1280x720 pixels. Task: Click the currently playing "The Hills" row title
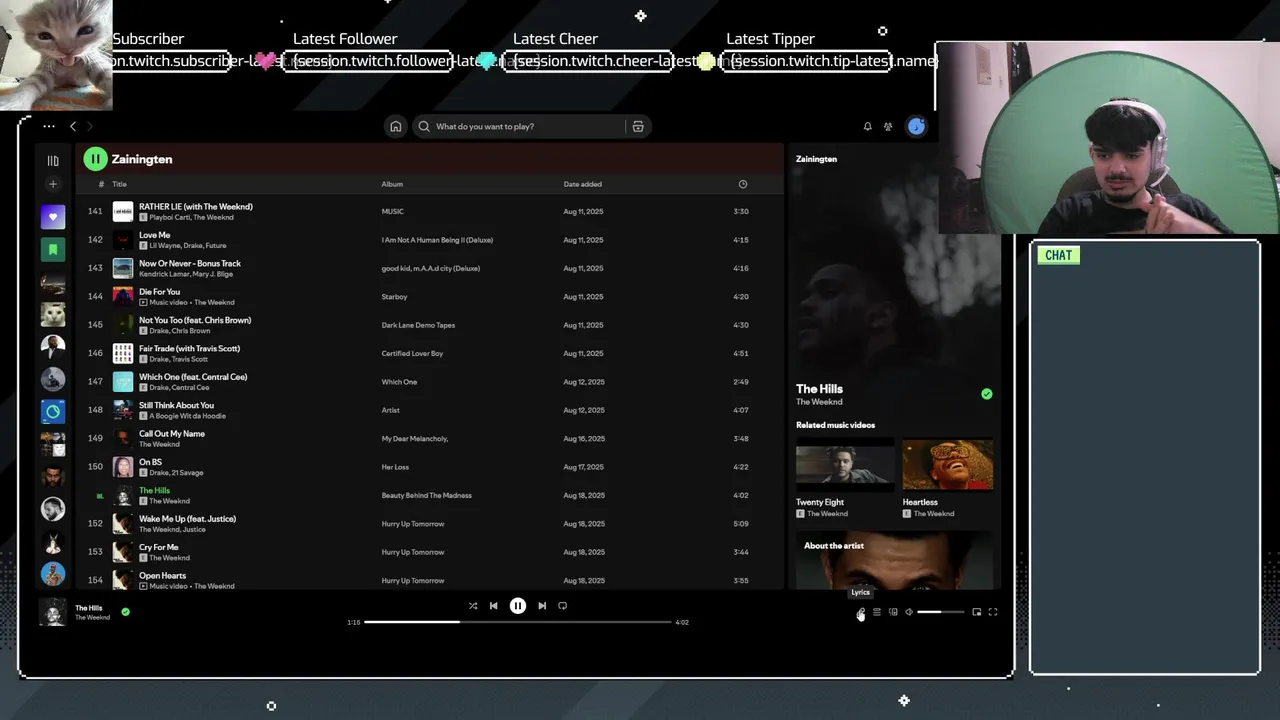pyautogui.click(x=154, y=490)
